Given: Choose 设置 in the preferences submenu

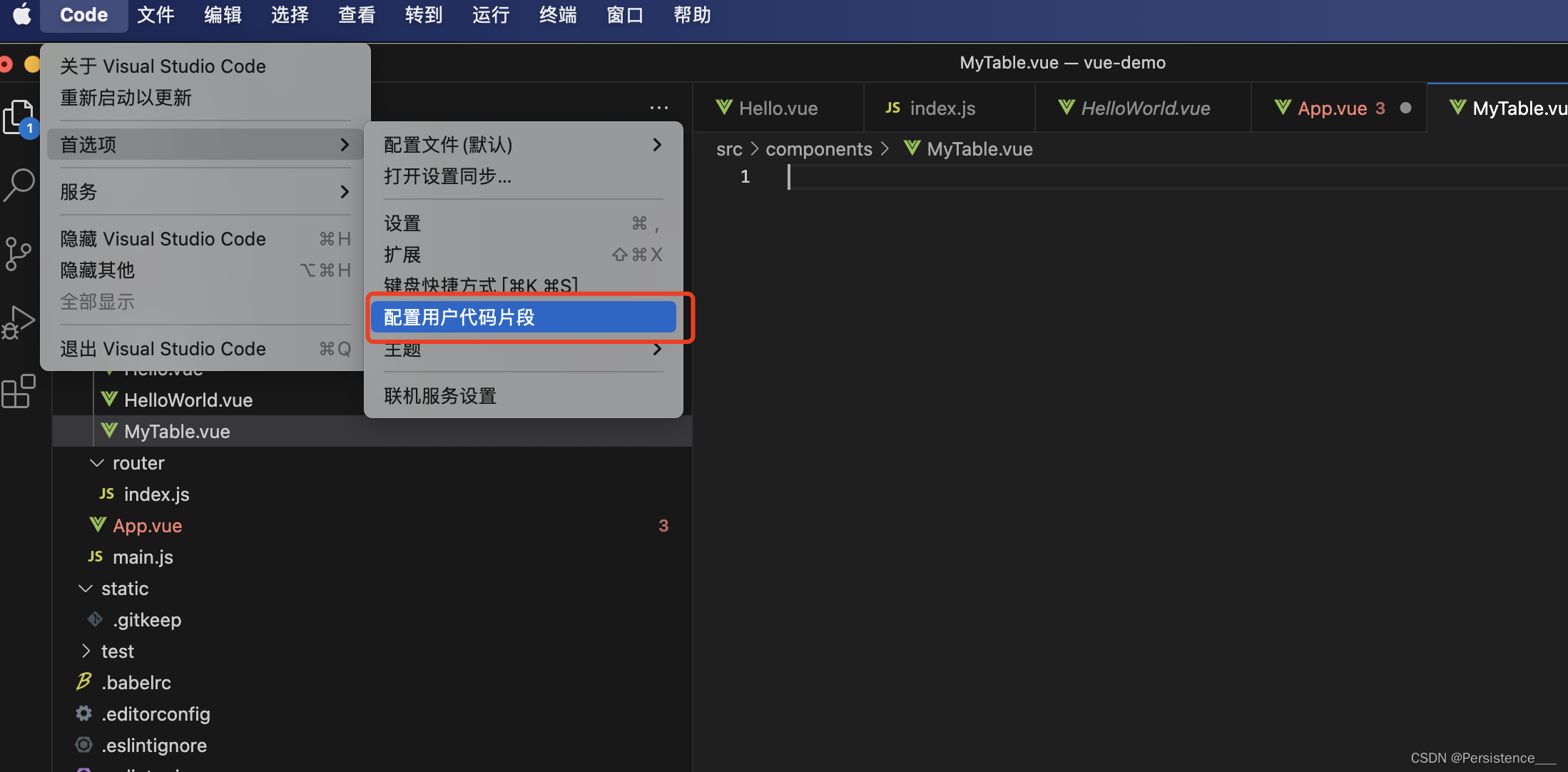Looking at the screenshot, I should point(523,223).
